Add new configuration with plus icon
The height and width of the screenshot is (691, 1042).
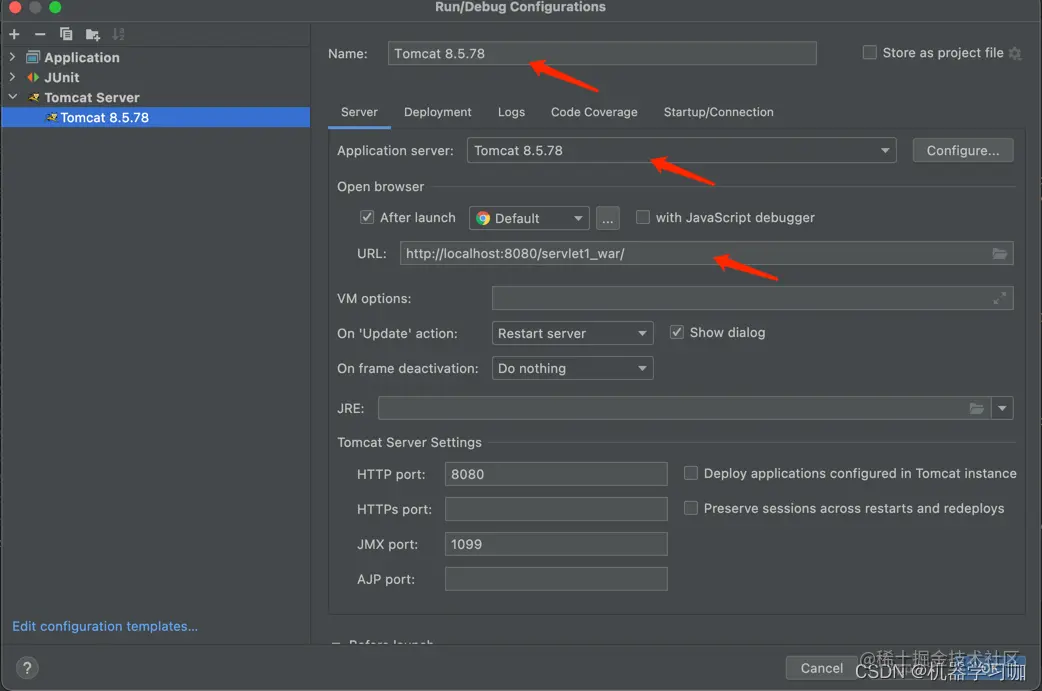[15, 34]
